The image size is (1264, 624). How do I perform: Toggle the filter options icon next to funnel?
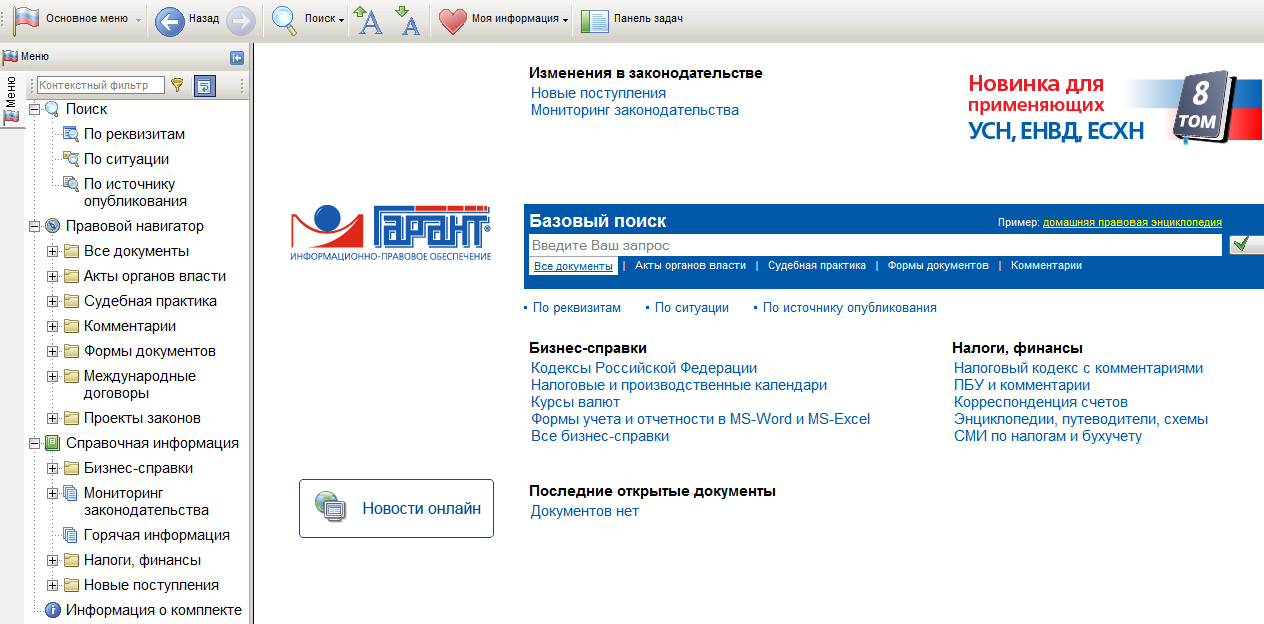204,86
